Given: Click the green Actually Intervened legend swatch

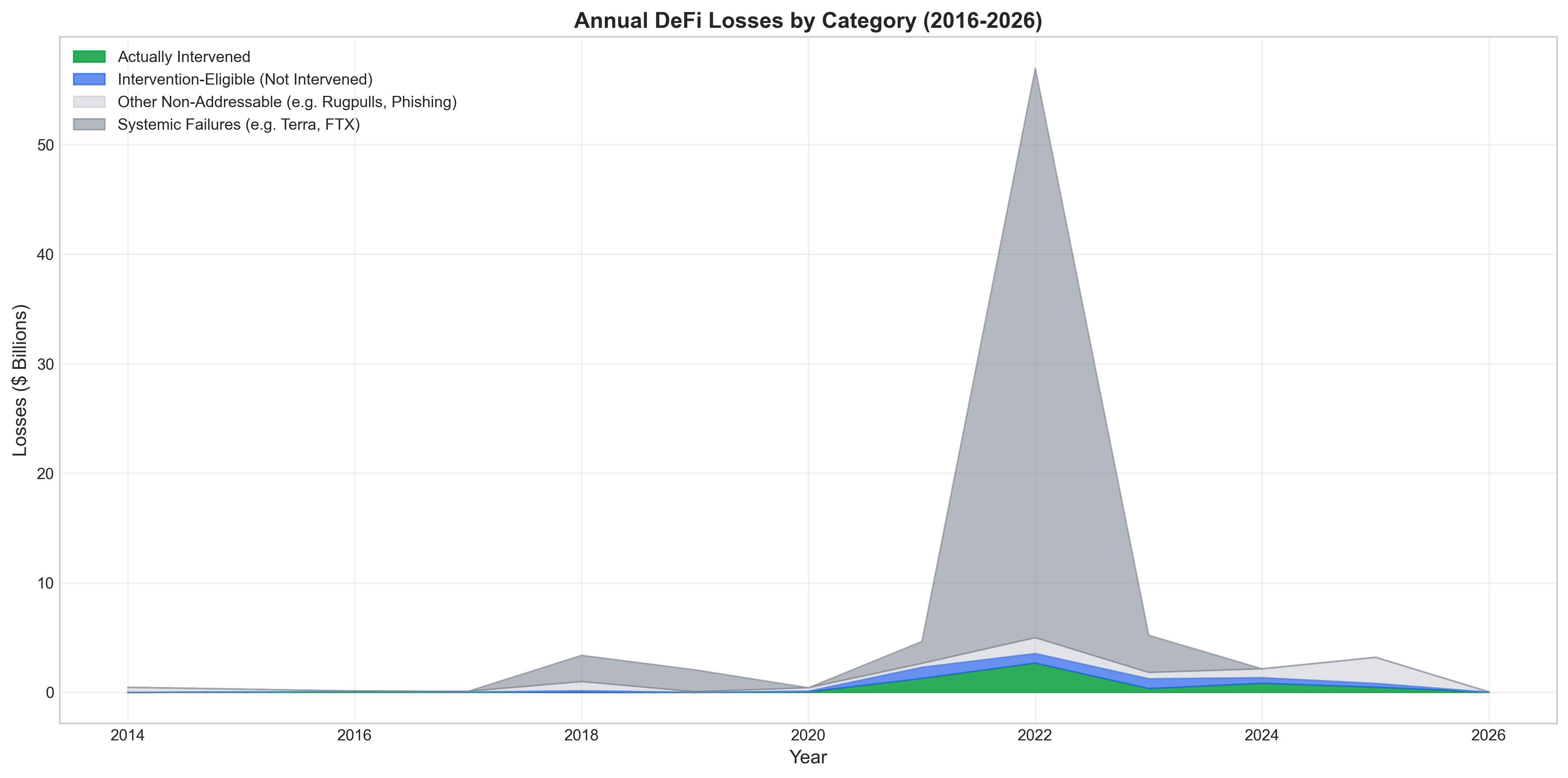Looking at the screenshot, I should coord(89,57).
